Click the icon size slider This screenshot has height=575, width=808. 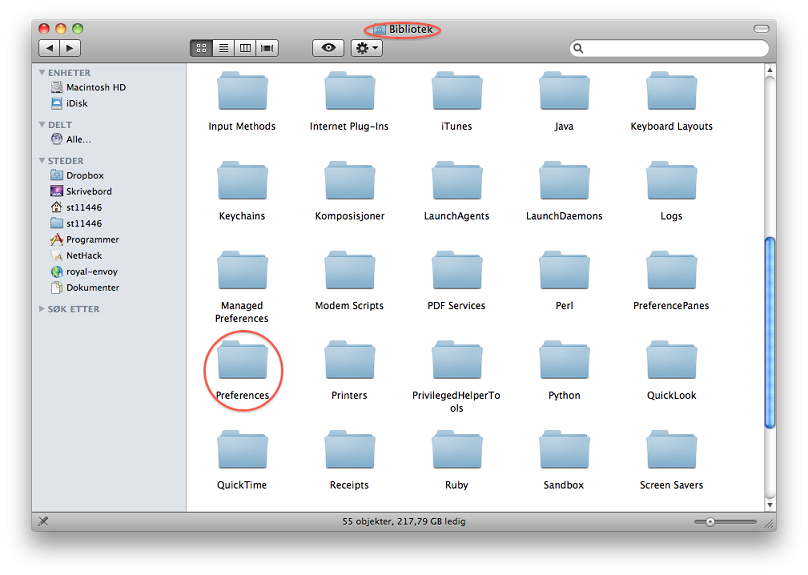pos(725,522)
